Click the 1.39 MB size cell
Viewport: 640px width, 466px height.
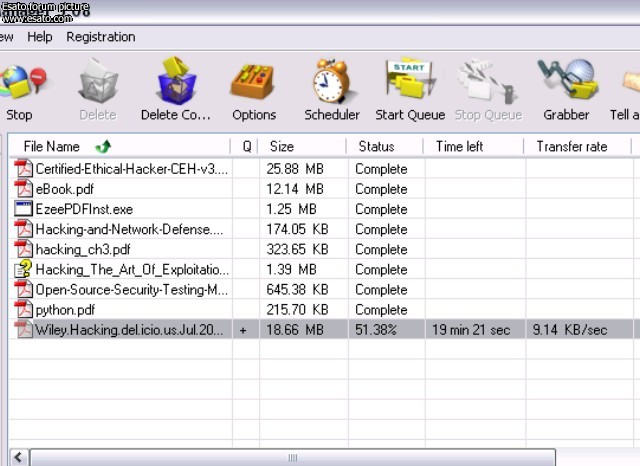291,269
